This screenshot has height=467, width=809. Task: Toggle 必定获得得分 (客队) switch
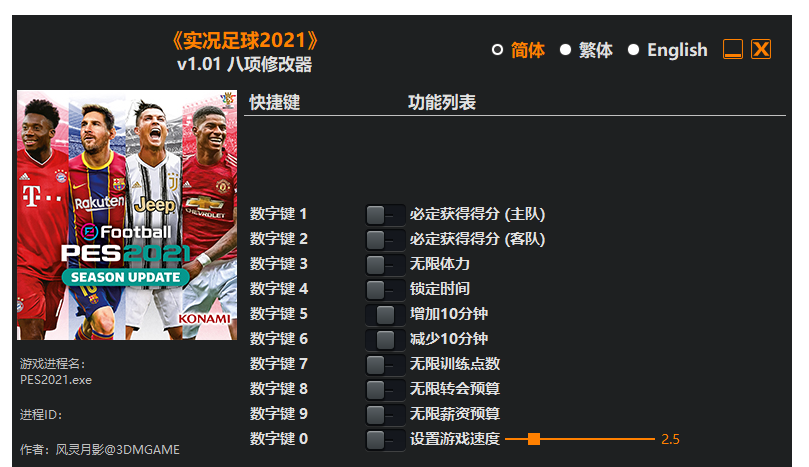[385, 239]
